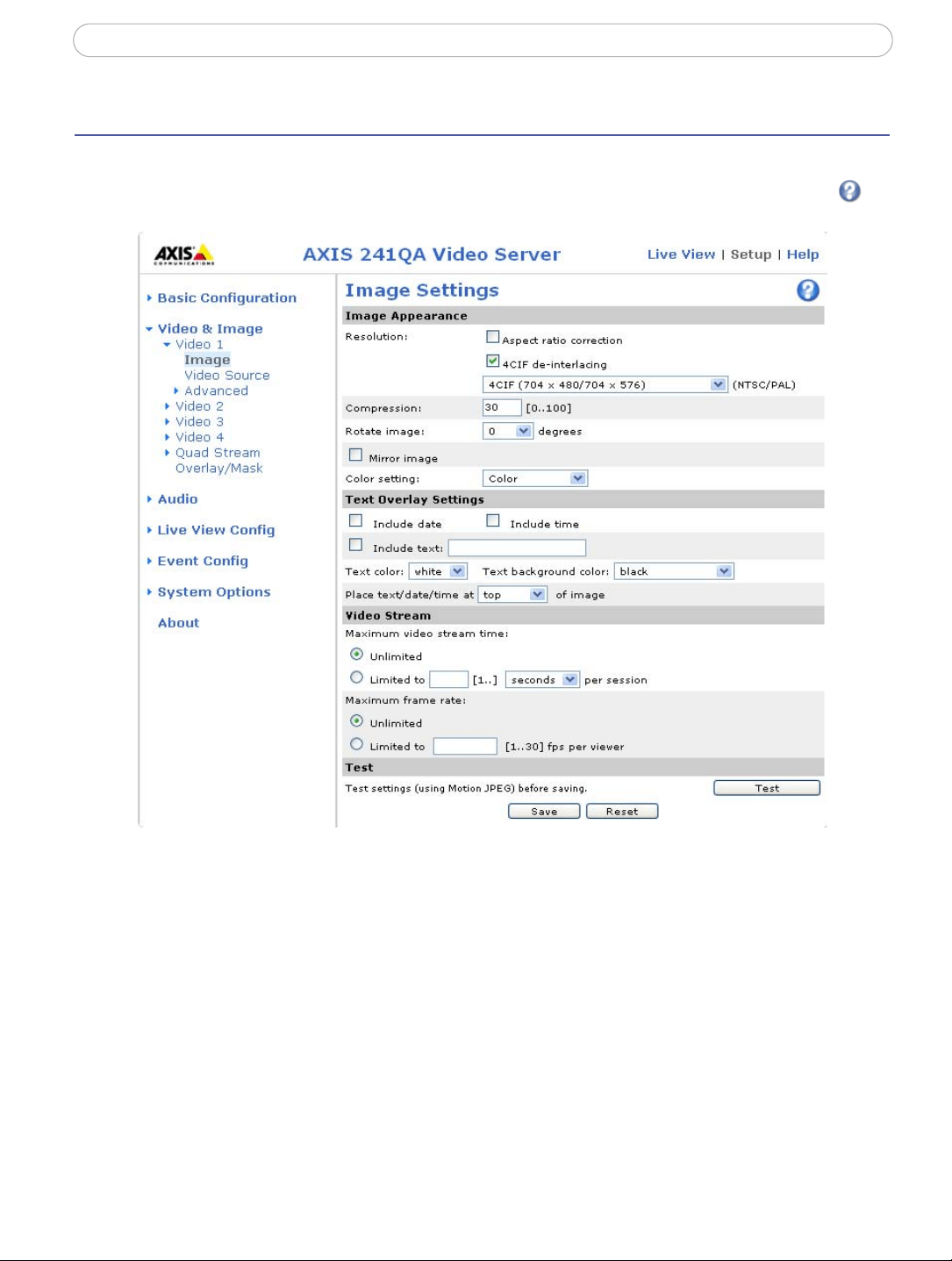Viewport: 952px width, 1261px height.
Task: Open the text placement top dropdown
Action: [x=513, y=595]
